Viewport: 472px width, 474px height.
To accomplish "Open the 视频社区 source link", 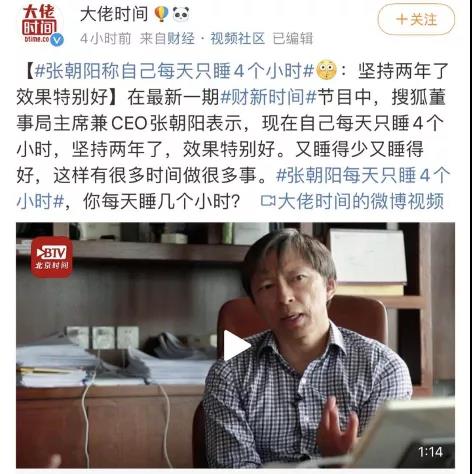I will [x=237, y=39].
